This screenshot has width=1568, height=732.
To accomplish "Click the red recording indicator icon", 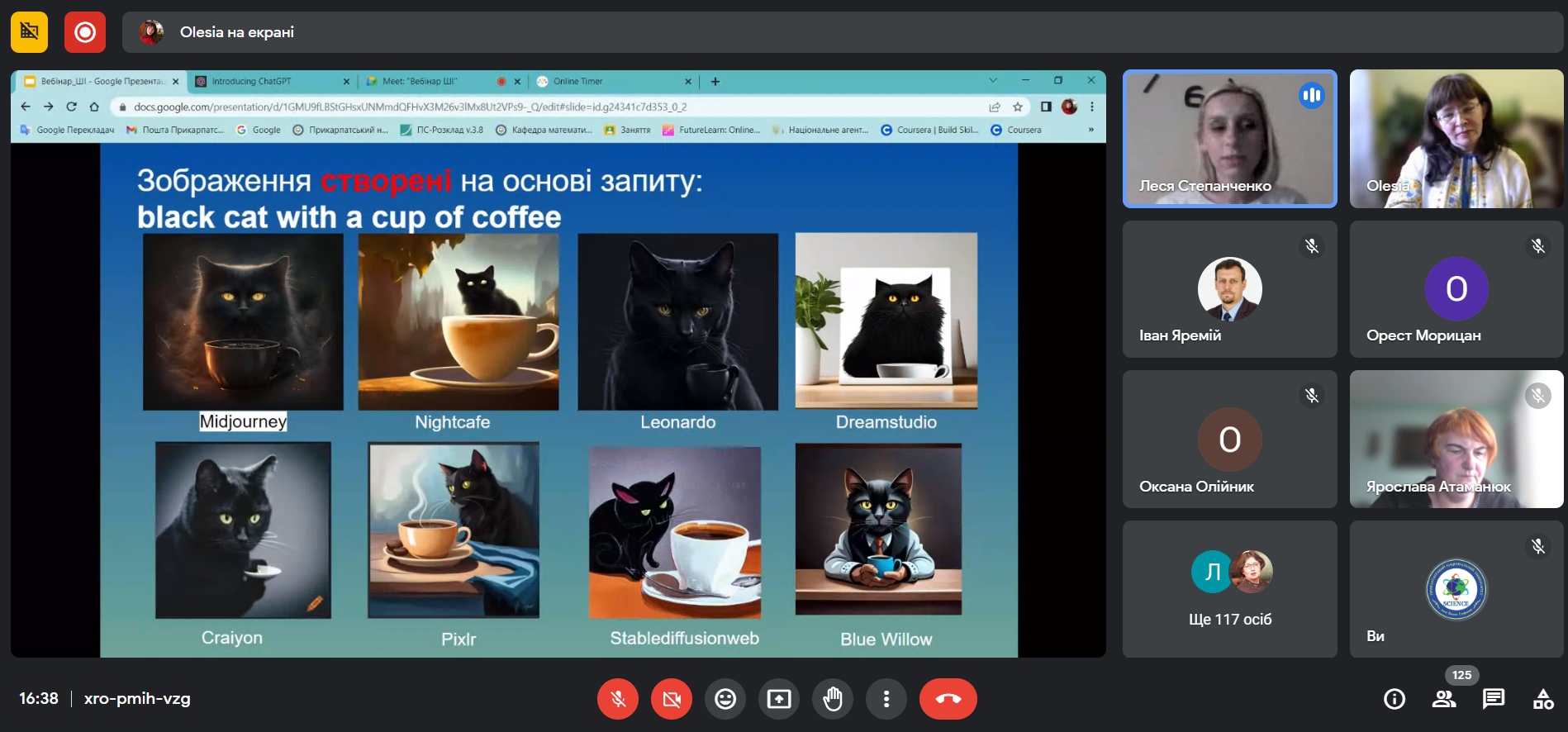I will pyautogui.click(x=85, y=32).
